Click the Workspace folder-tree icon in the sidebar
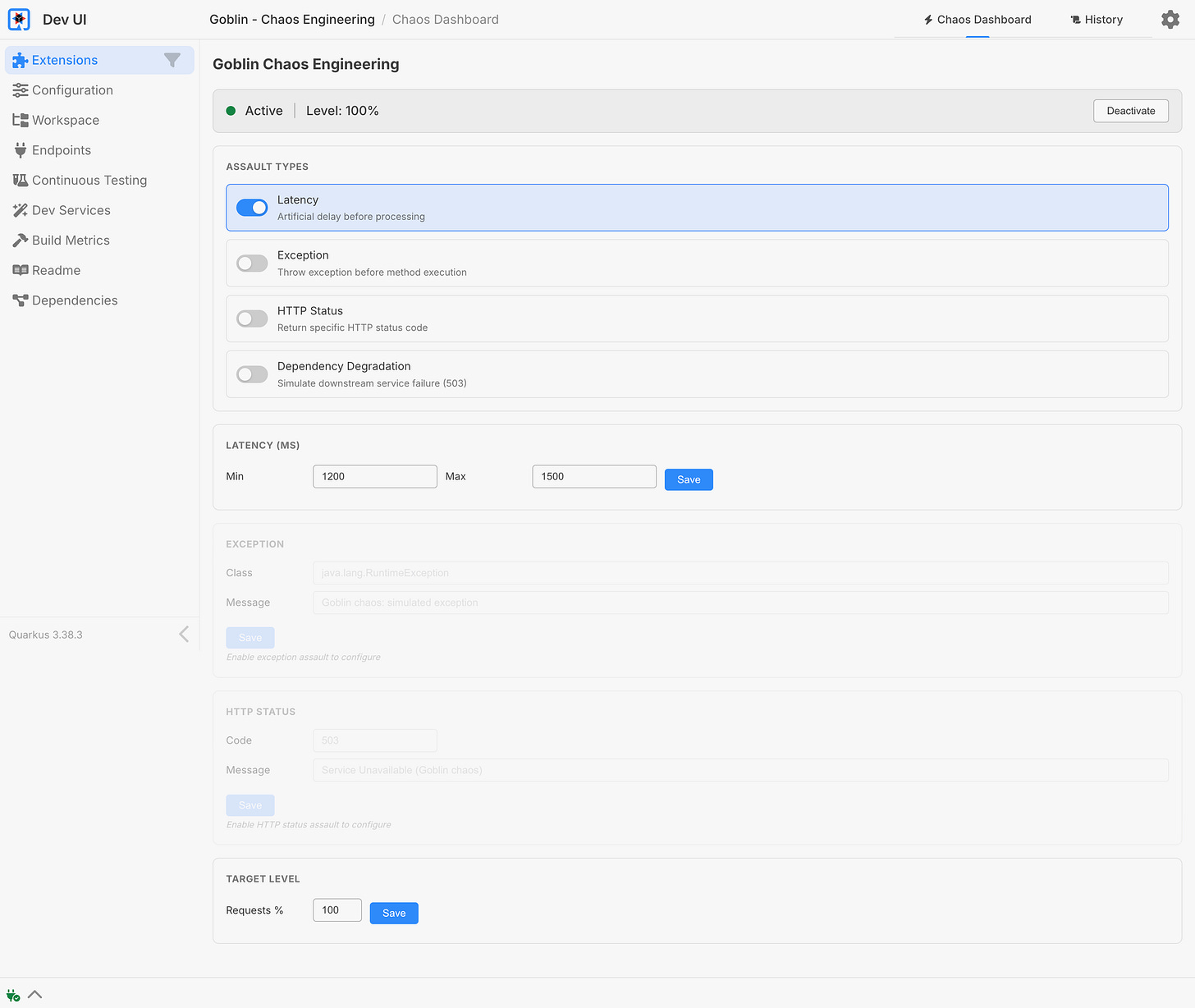 pyautogui.click(x=20, y=120)
